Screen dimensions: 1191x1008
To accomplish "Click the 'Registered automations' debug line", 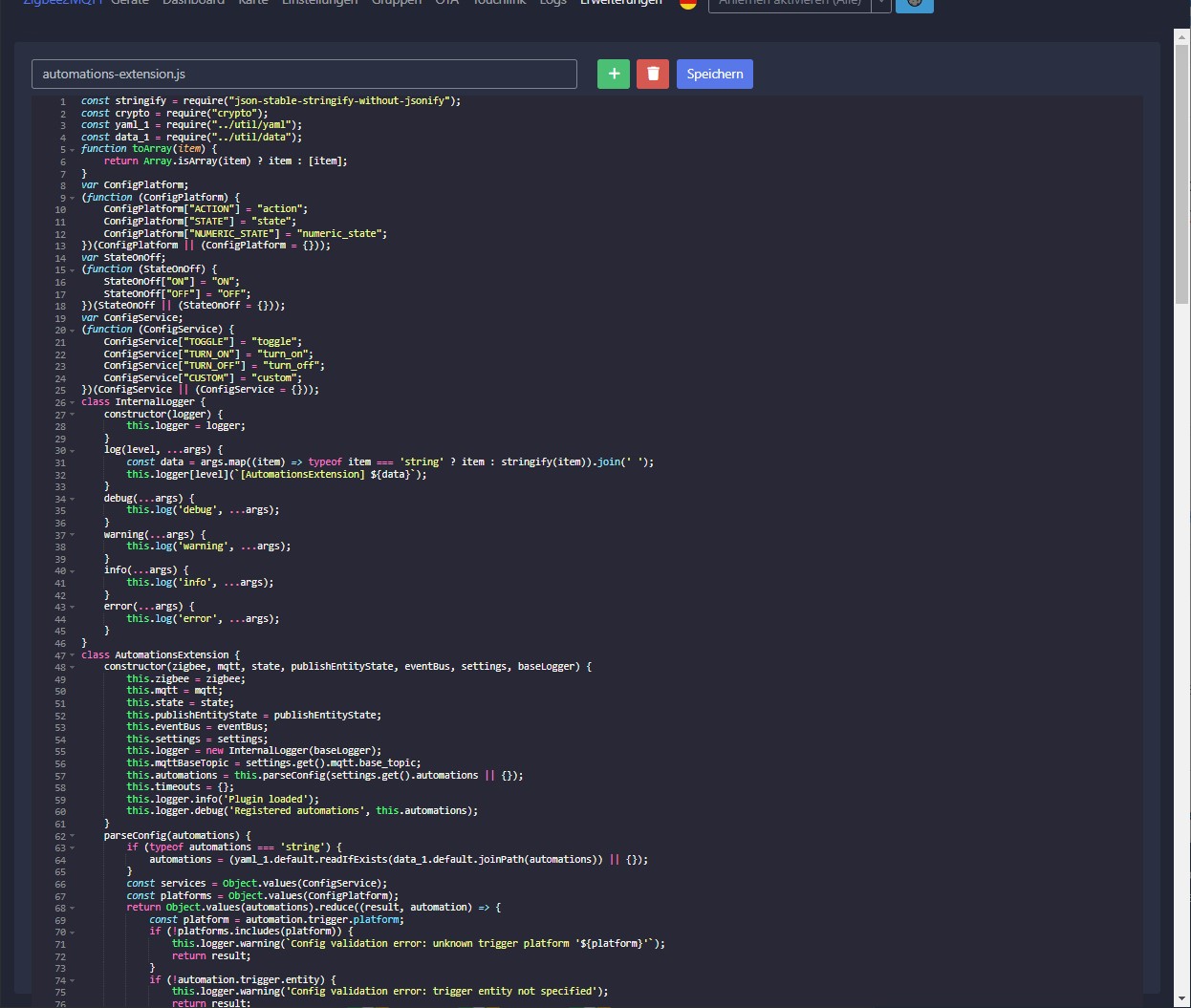I will click(x=302, y=811).
